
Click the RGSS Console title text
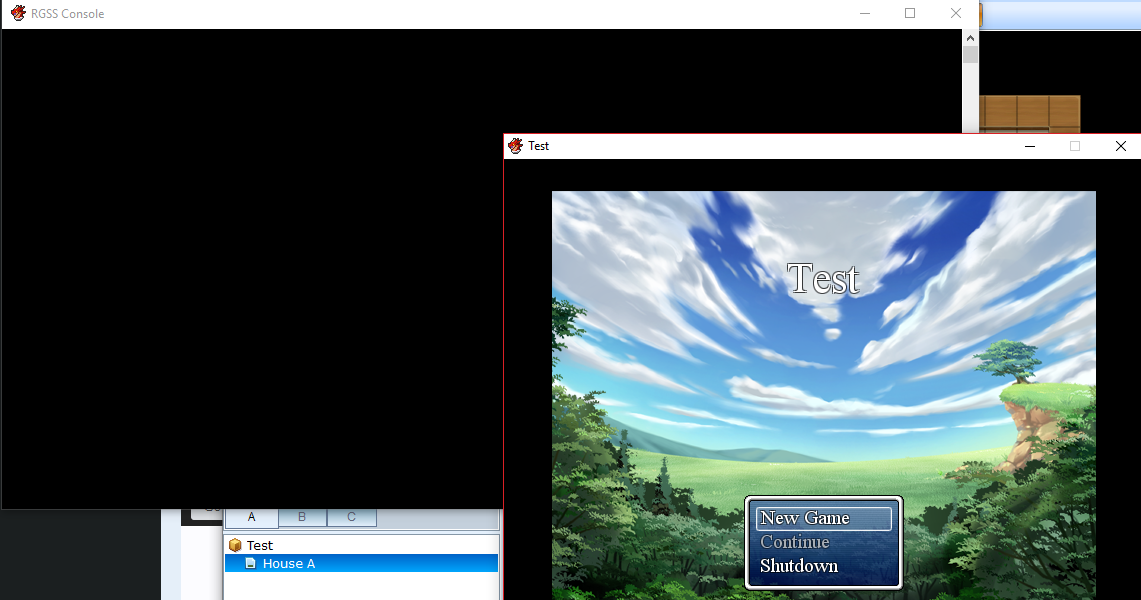tap(68, 14)
